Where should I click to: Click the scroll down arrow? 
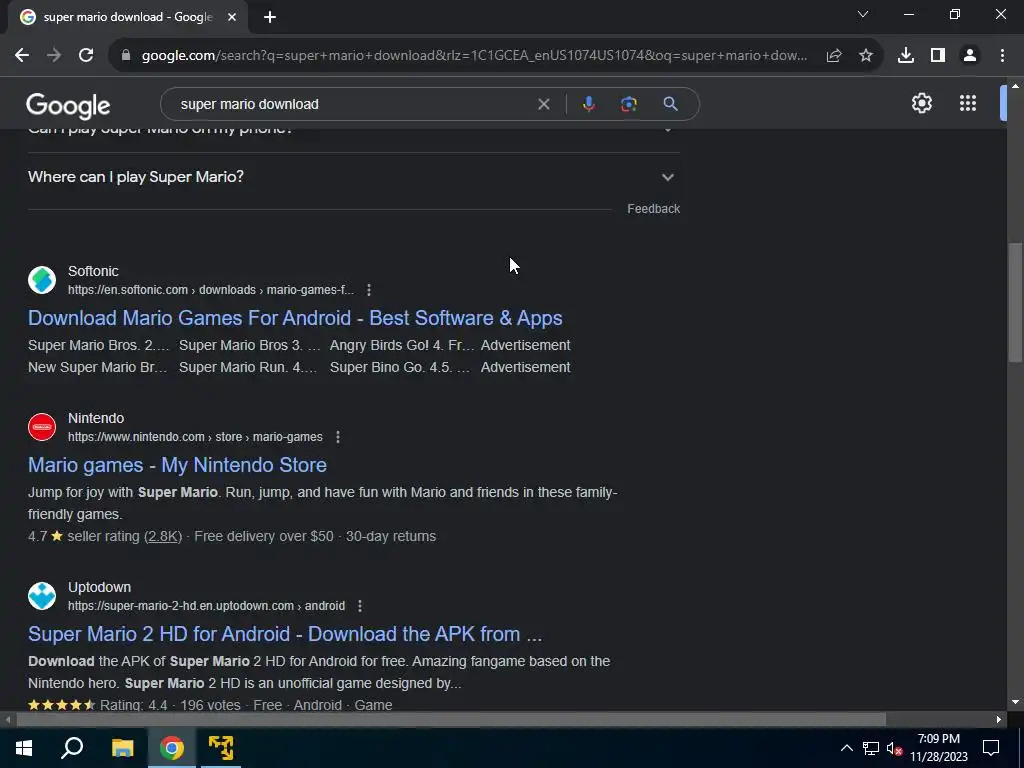click(1015, 703)
